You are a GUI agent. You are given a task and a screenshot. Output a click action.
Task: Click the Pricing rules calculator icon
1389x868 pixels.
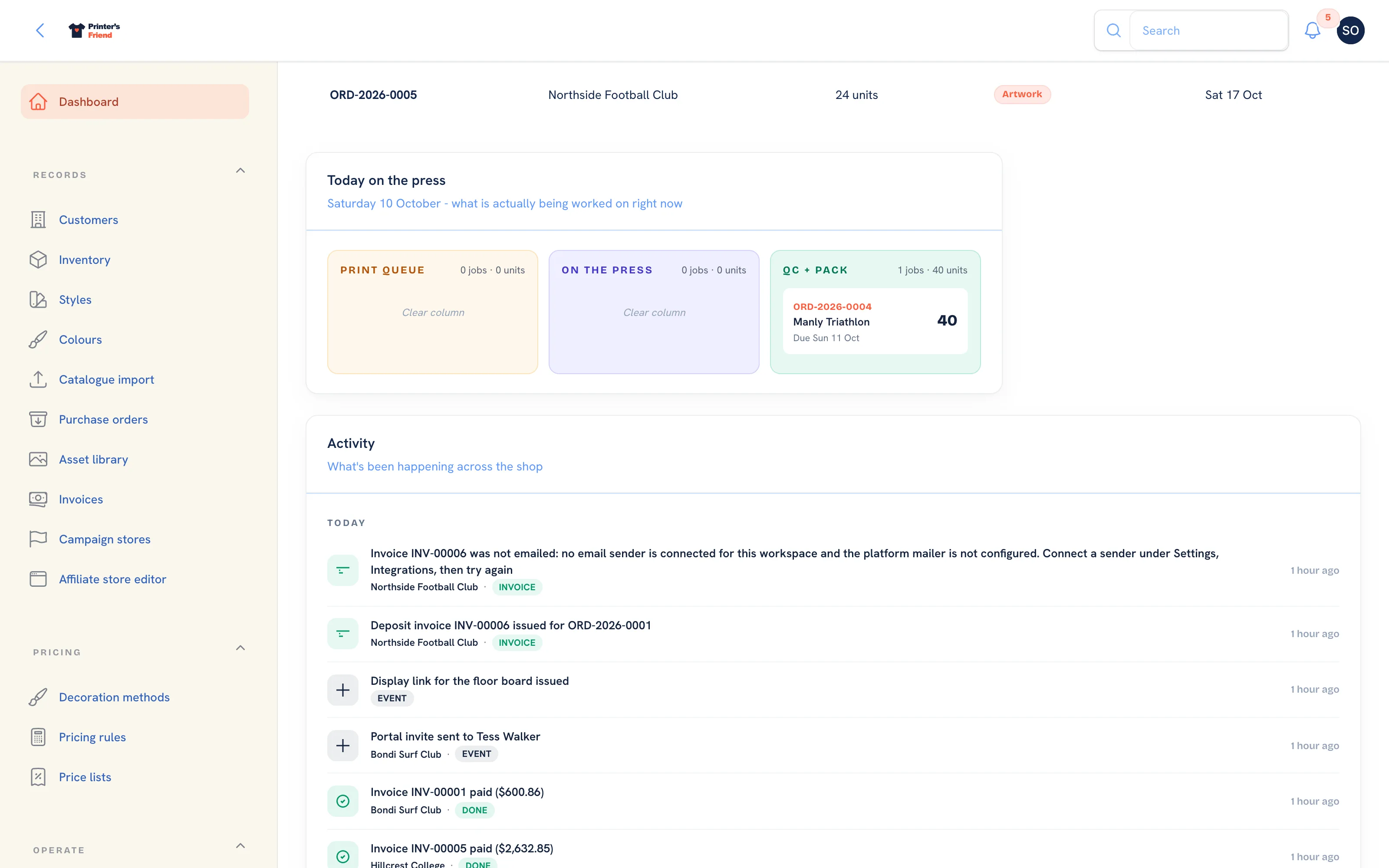click(38, 736)
